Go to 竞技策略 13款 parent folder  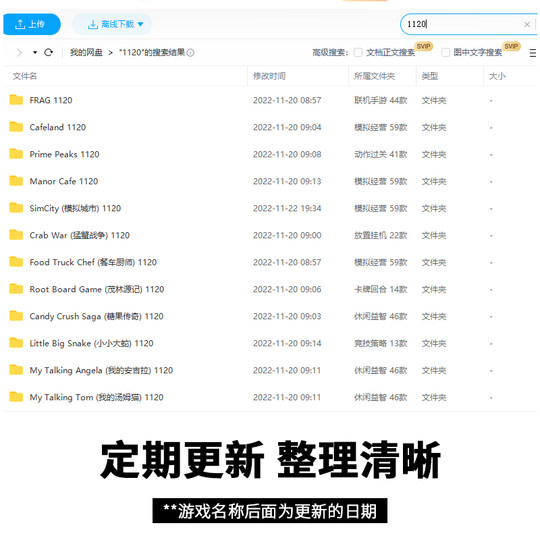click(x=381, y=343)
